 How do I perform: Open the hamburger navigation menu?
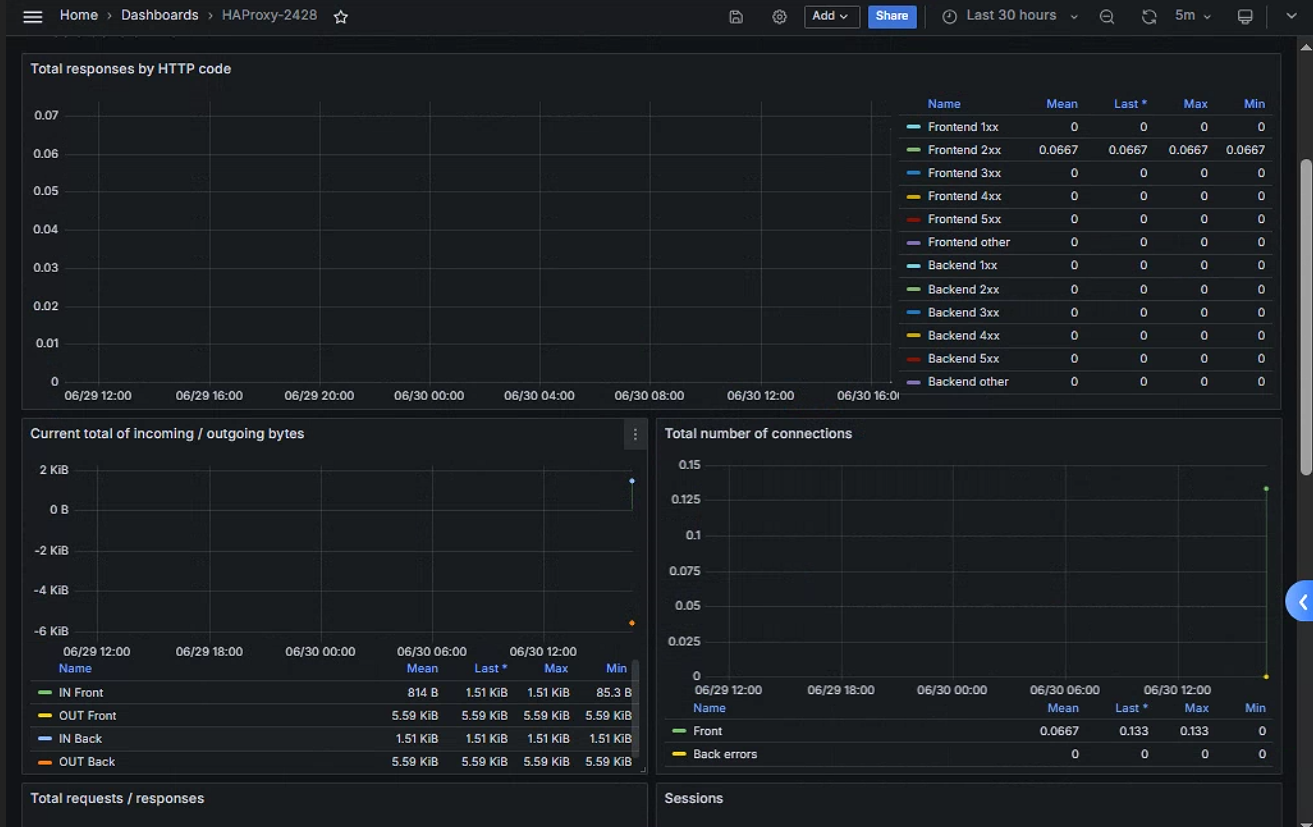pos(32,17)
